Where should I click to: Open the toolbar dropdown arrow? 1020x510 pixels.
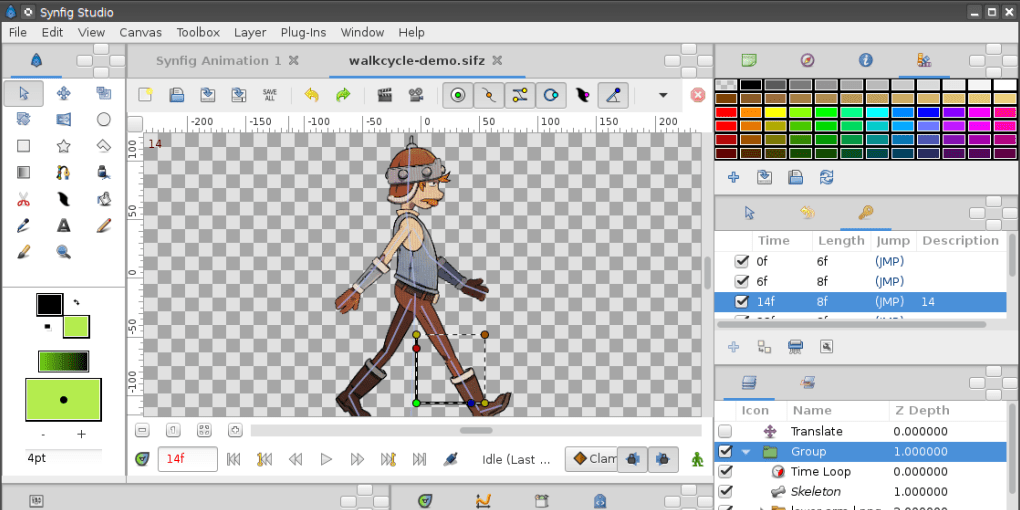[662, 95]
